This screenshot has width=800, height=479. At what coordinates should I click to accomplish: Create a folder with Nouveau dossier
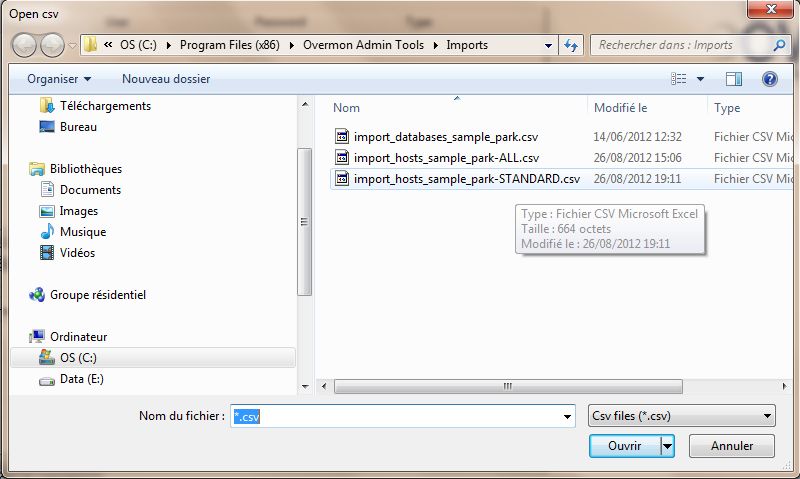pos(166,79)
